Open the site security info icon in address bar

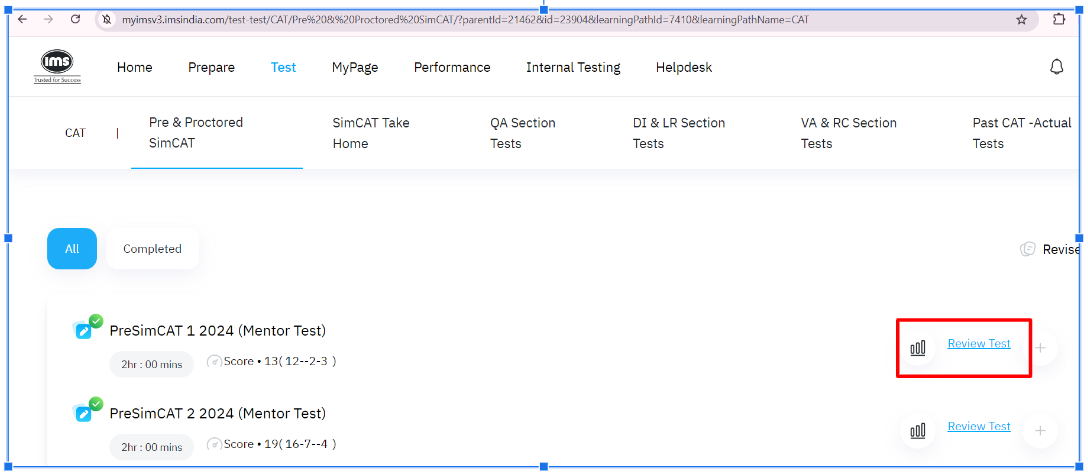[106, 20]
